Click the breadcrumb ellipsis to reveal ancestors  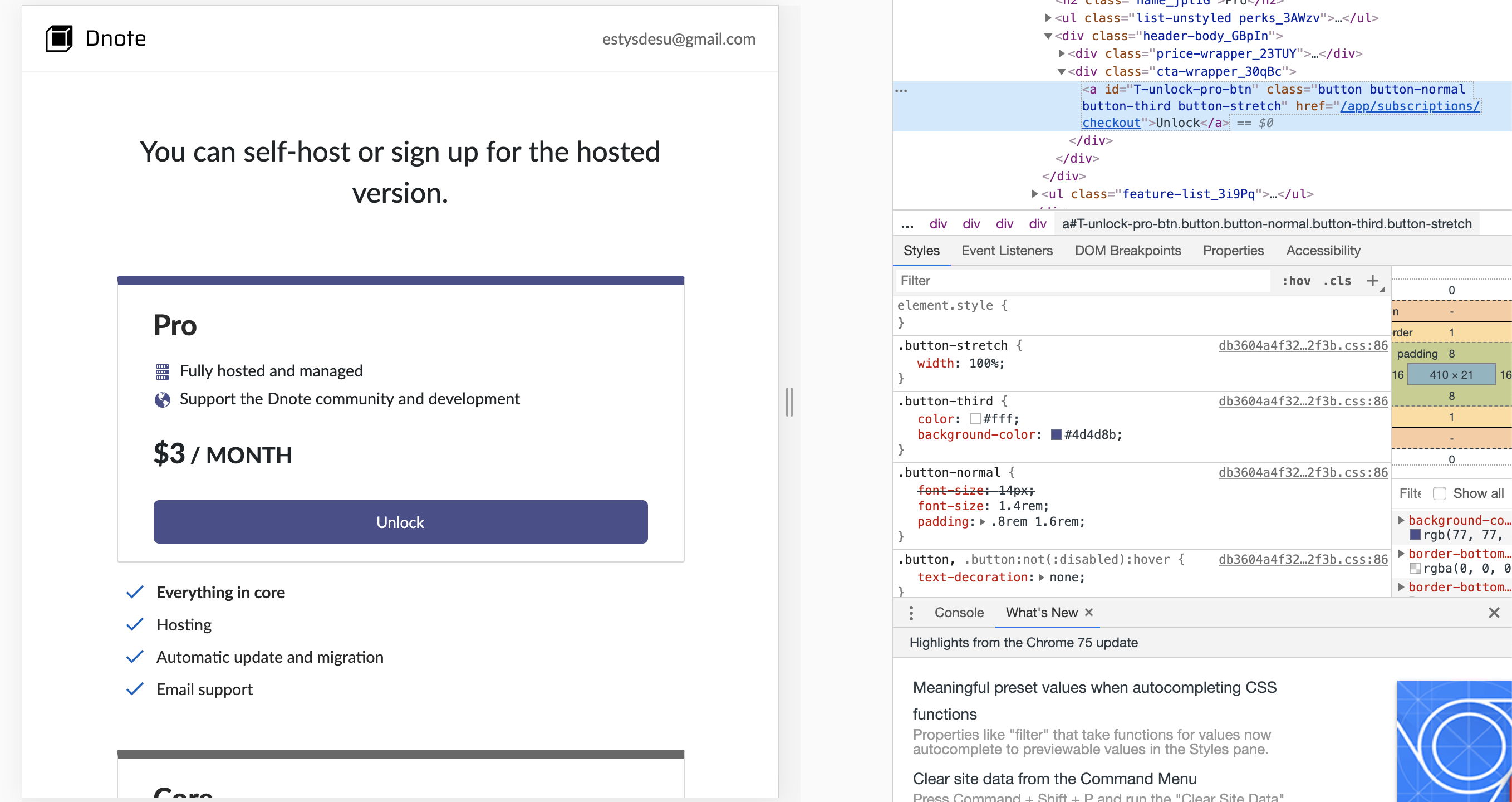[x=907, y=224]
